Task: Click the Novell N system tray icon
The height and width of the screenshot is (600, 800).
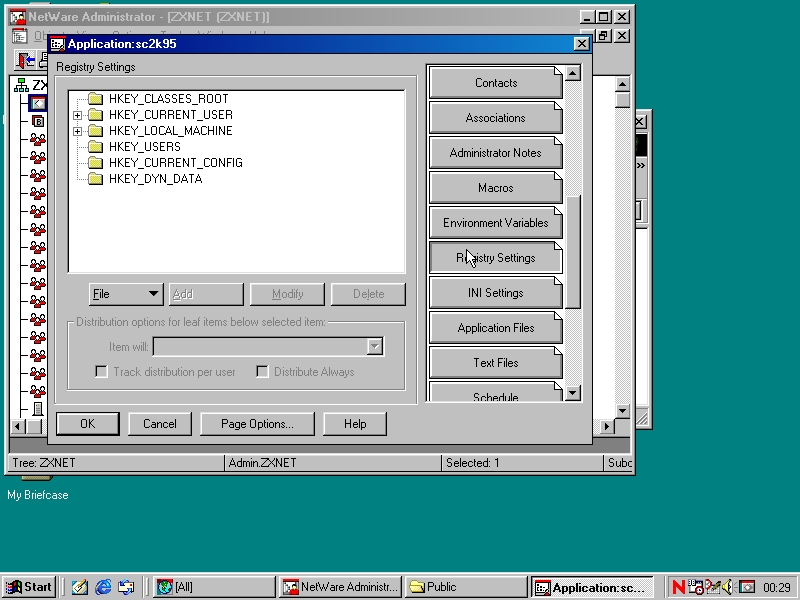Action: [x=679, y=587]
